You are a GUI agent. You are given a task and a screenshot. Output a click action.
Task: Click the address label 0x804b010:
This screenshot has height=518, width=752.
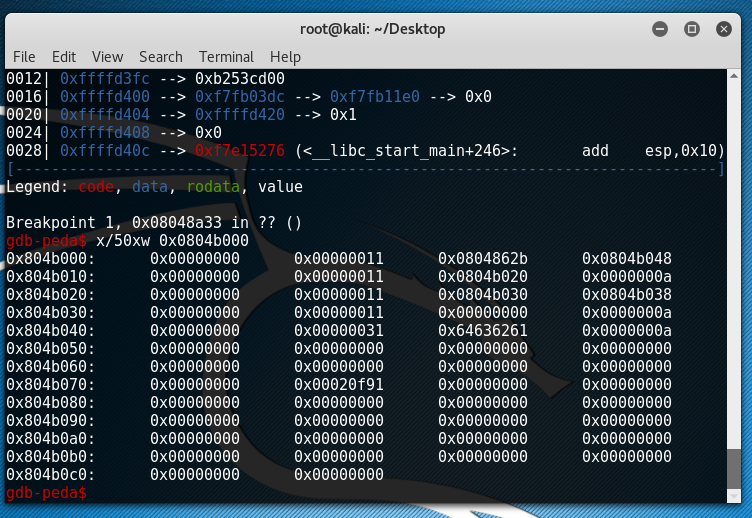tap(51, 277)
